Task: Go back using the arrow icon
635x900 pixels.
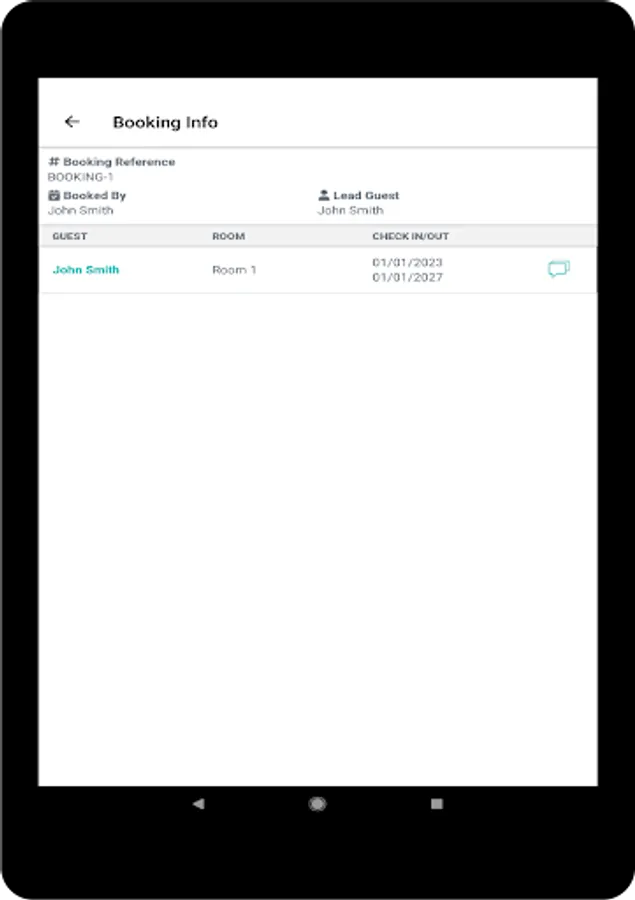Action: 72,122
